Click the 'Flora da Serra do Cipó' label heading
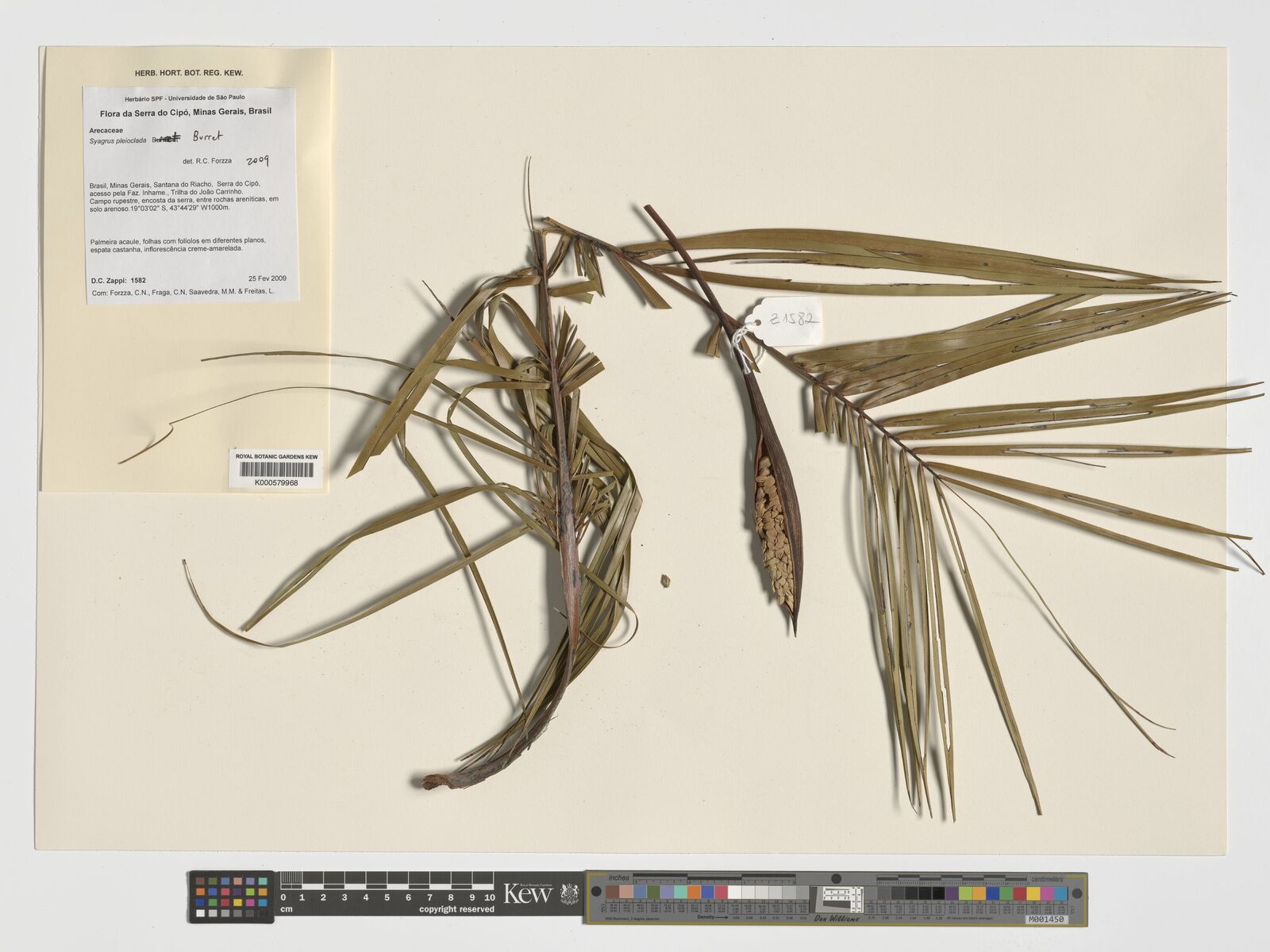Image resolution: width=1270 pixels, height=952 pixels. pyautogui.click(x=191, y=111)
